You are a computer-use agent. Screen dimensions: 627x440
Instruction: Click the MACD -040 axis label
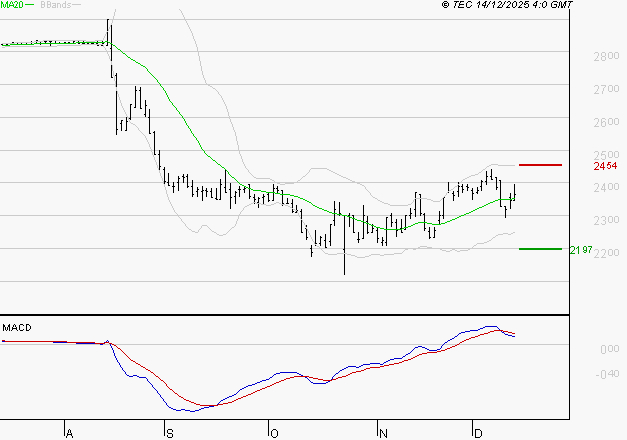tap(607, 374)
